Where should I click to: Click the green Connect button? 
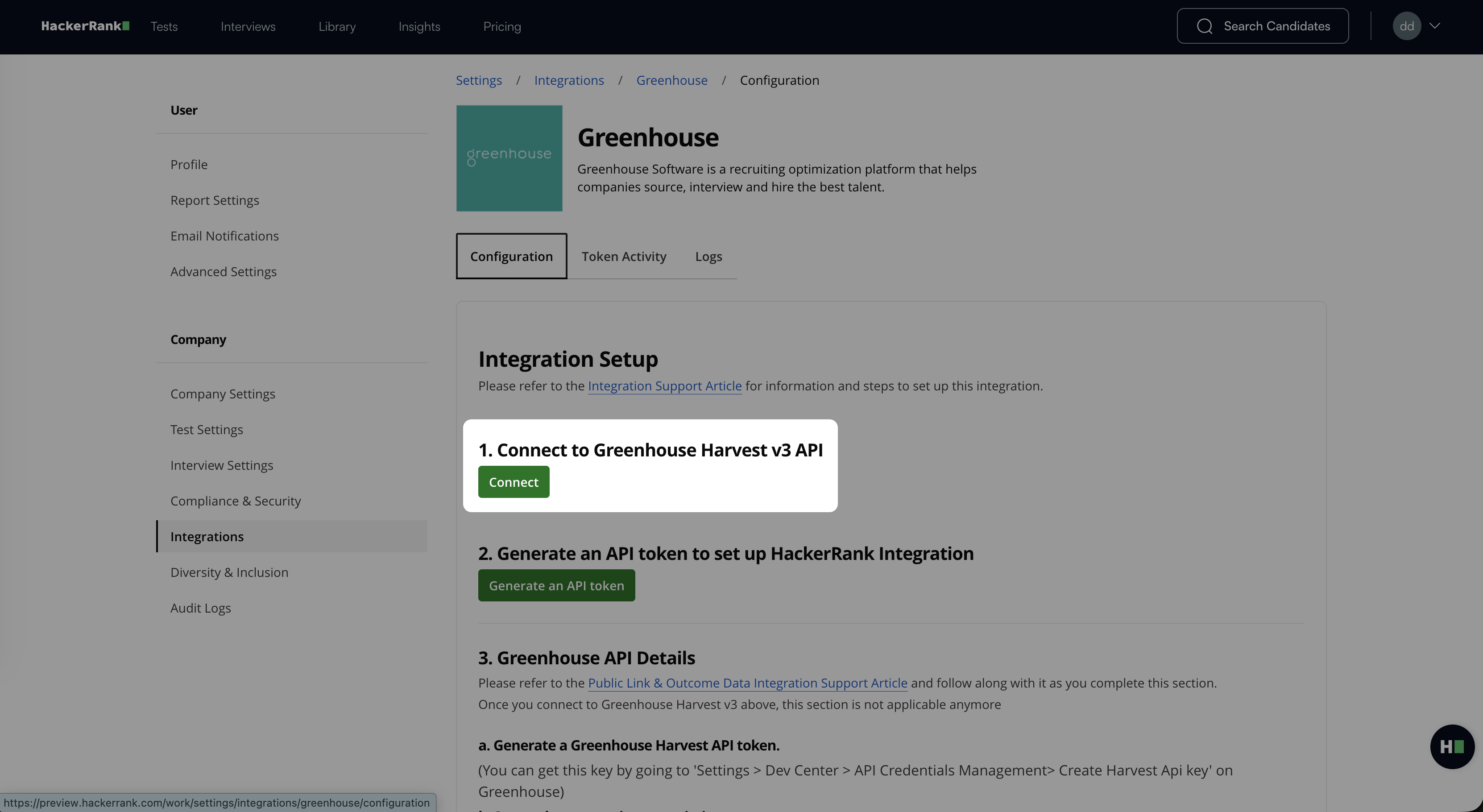(x=514, y=482)
